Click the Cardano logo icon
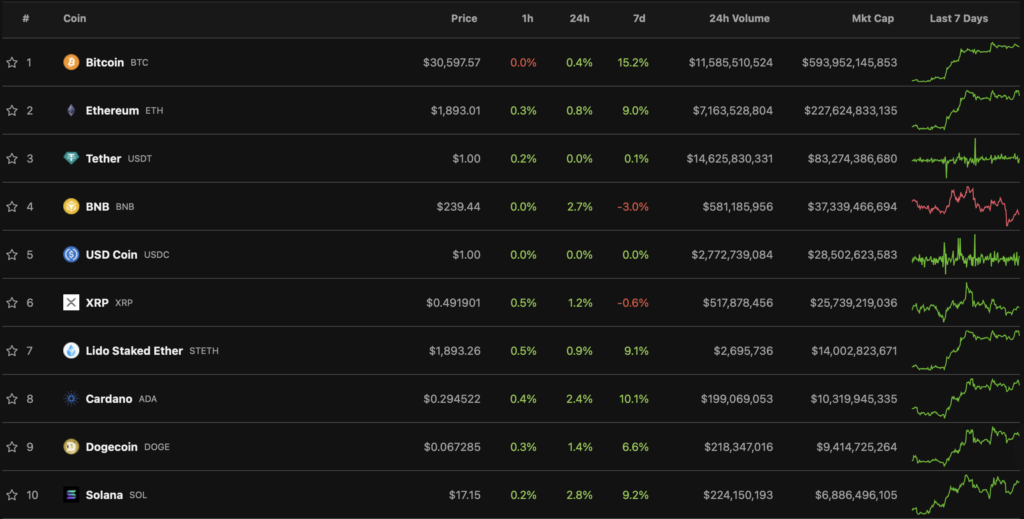This screenshot has width=1024, height=519. (71, 398)
